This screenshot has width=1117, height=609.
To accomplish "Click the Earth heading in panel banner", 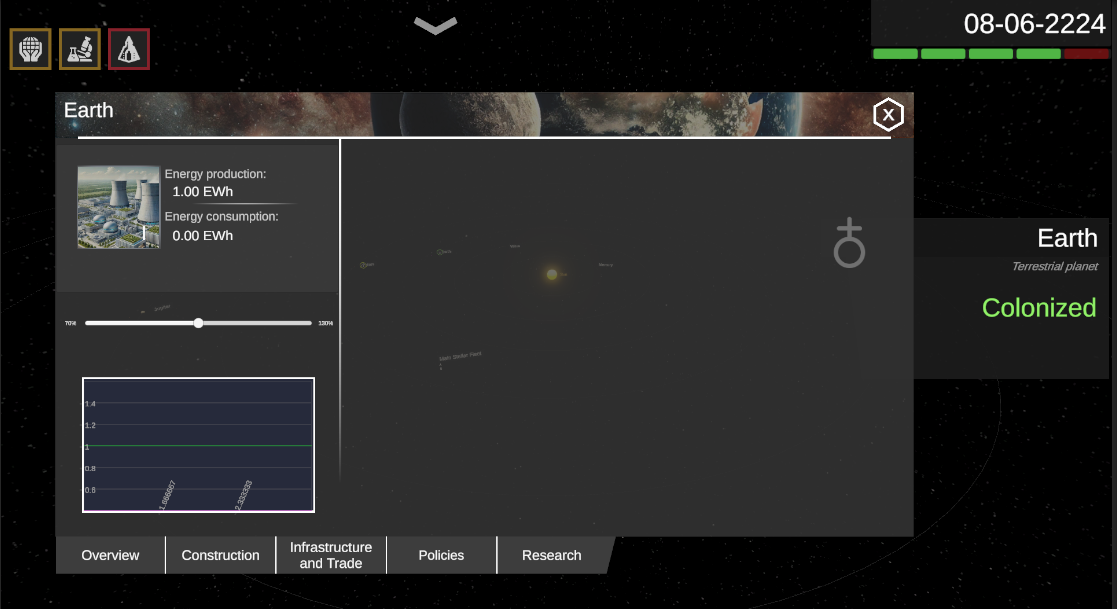I will pyautogui.click(x=88, y=110).
